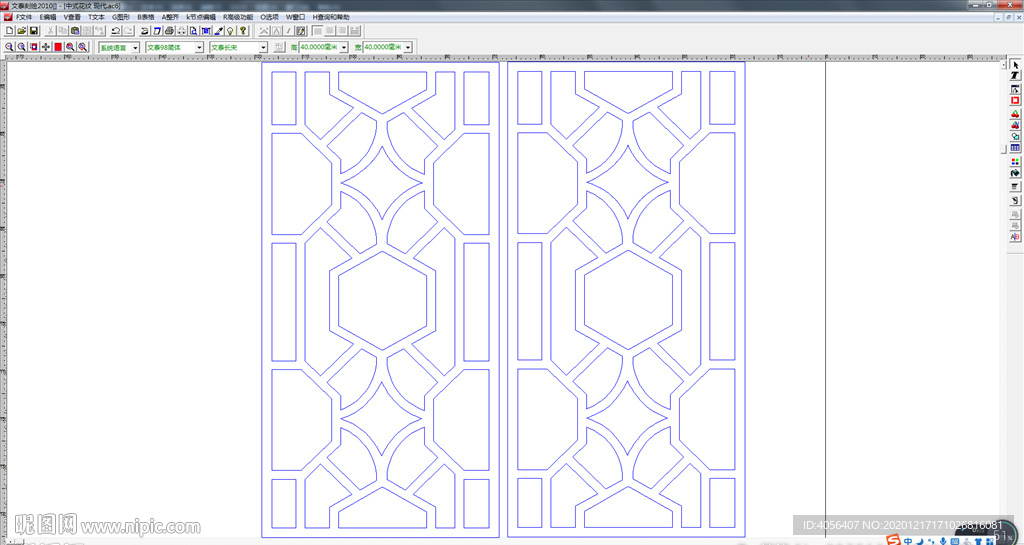Select the Text tool in right toolbar

point(1015,77)
